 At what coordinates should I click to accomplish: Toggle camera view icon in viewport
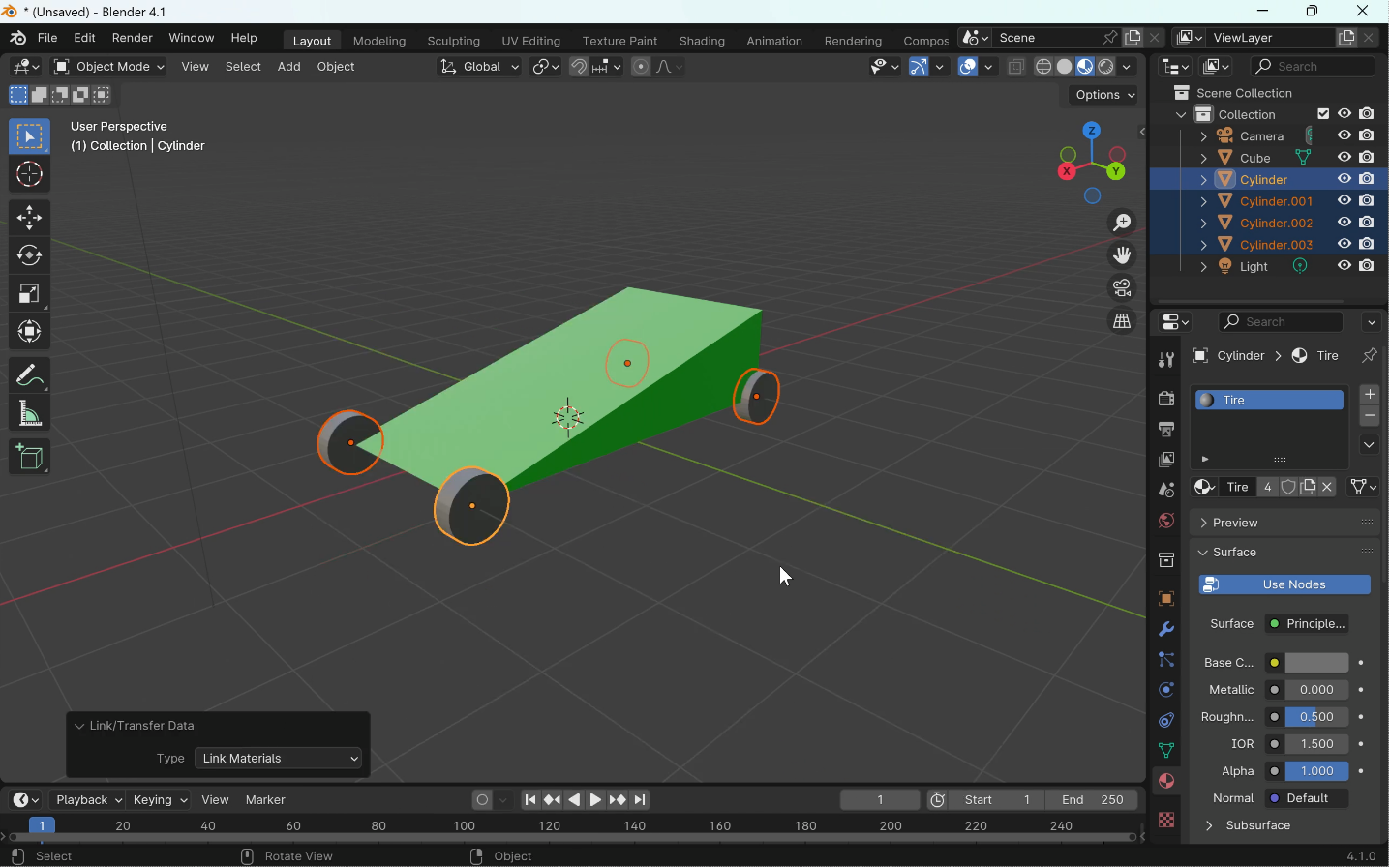1123,289
